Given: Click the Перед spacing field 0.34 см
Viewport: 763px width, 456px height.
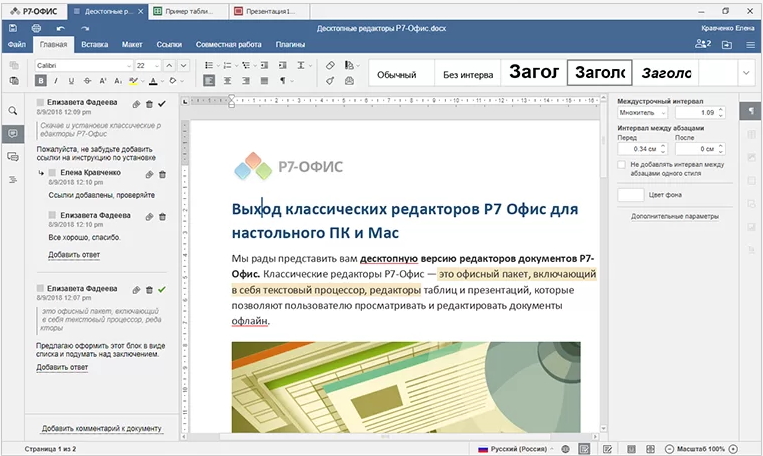Looking at the screenshot, I should 642,149.
